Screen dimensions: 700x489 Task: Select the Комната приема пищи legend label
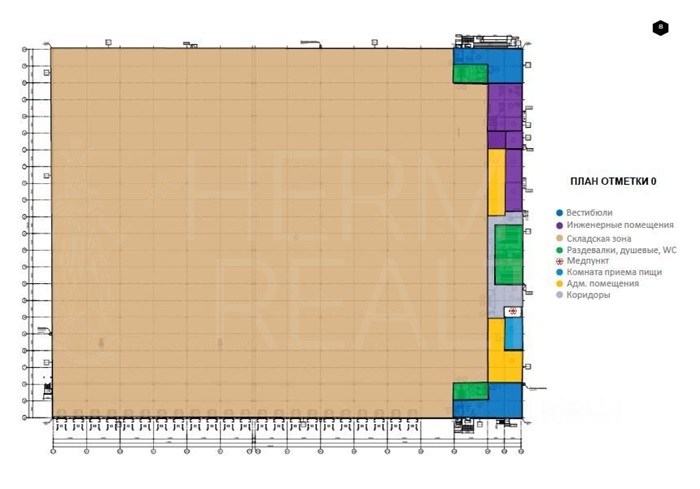pos(611,272)
